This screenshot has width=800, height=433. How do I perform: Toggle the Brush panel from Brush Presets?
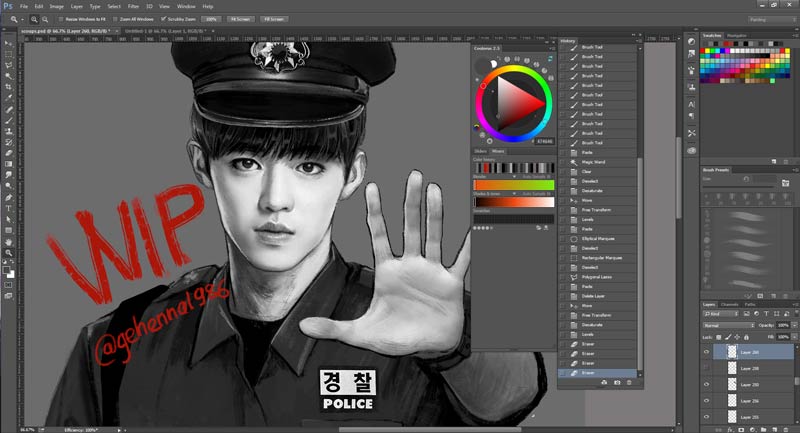(x=785, y=183)
